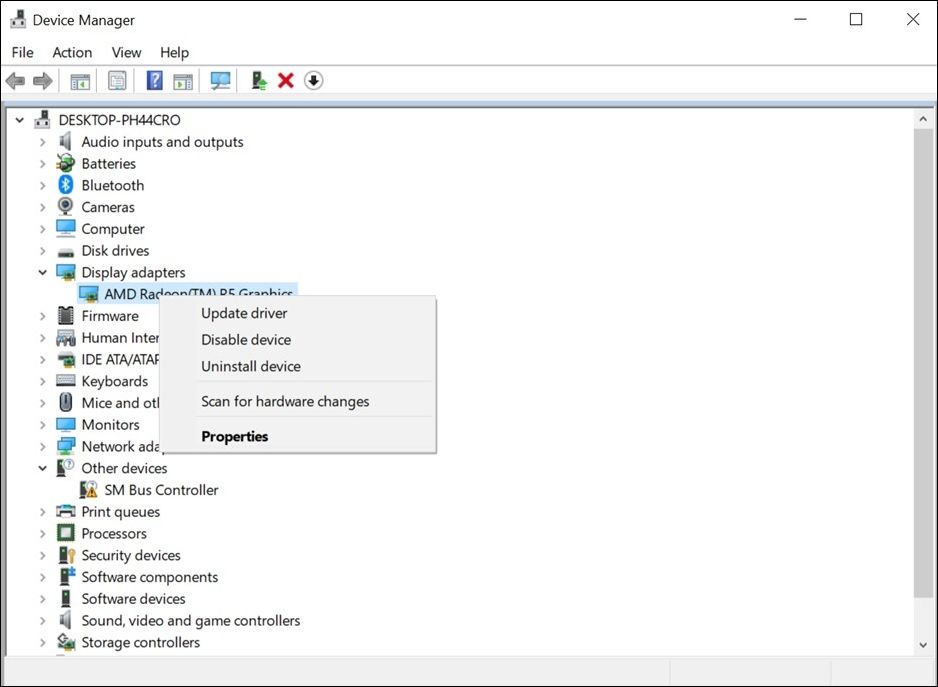Select Disable device in context menu
The height and width of the screenshot is (687, 938).
pos(246,340)
